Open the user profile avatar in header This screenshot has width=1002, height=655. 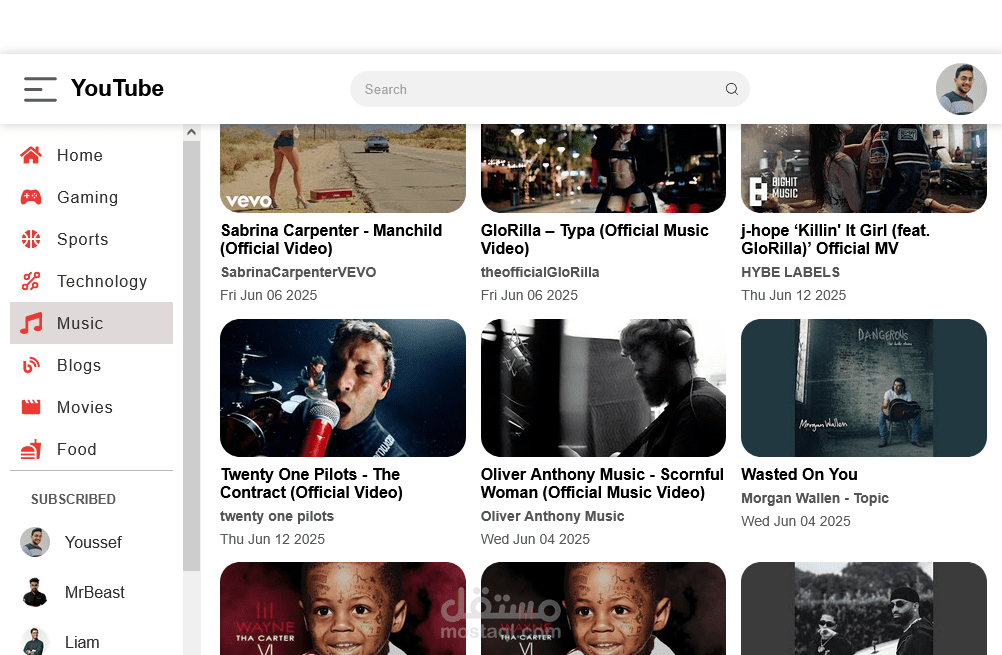(x=961, y=89)
